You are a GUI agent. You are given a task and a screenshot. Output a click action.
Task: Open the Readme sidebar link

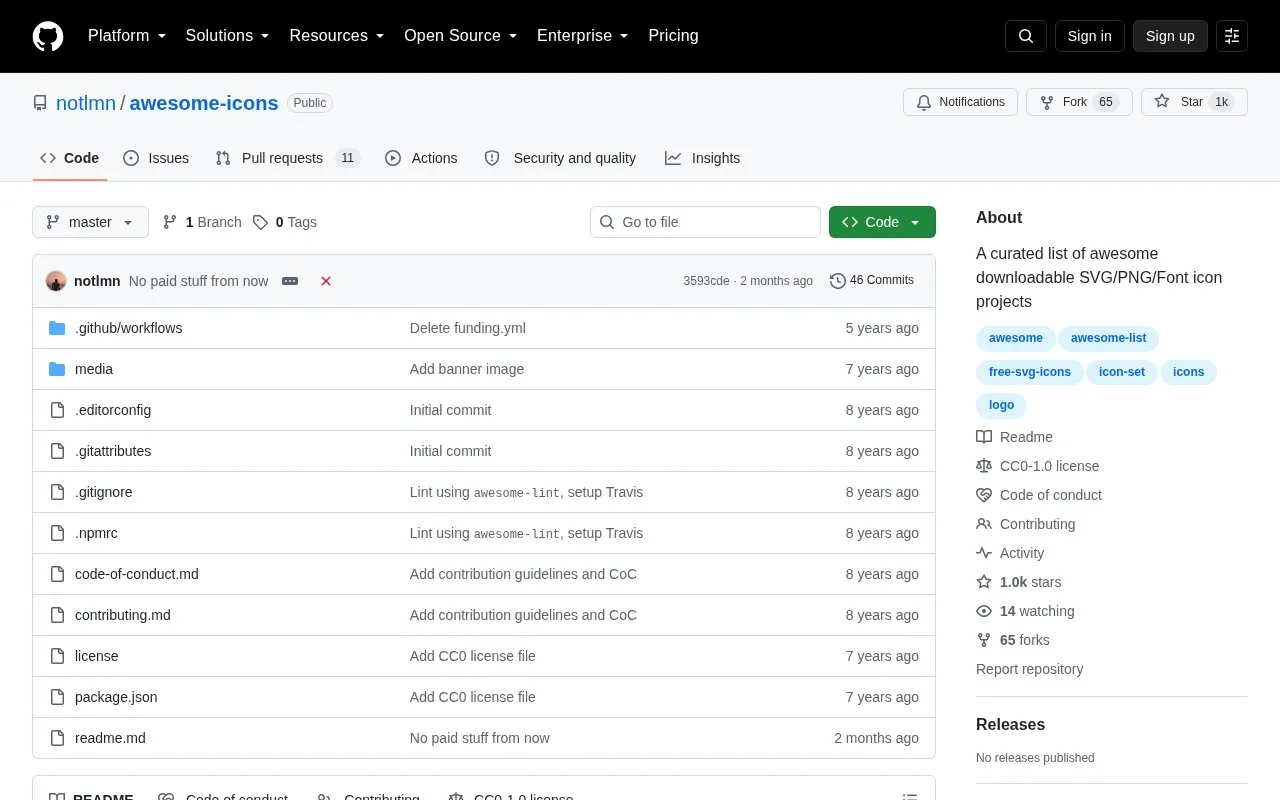pyautogui.click(x=1014, y=437)
